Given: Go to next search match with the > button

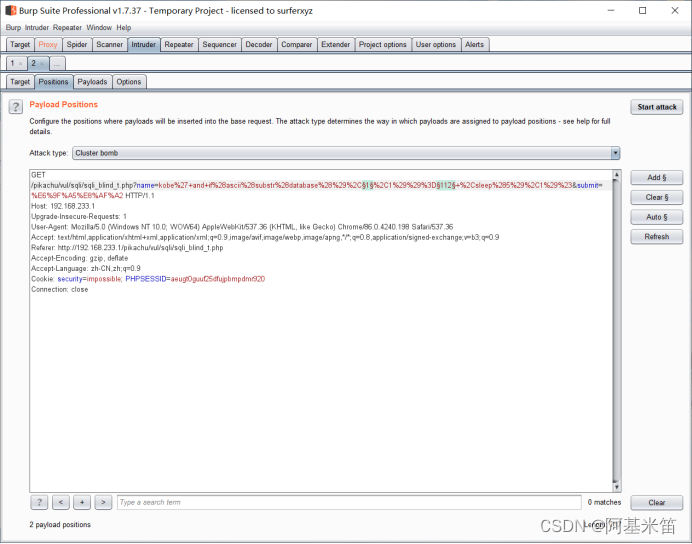Looking at the screenshot, I should pyautogui.click(x=103, y=502).
